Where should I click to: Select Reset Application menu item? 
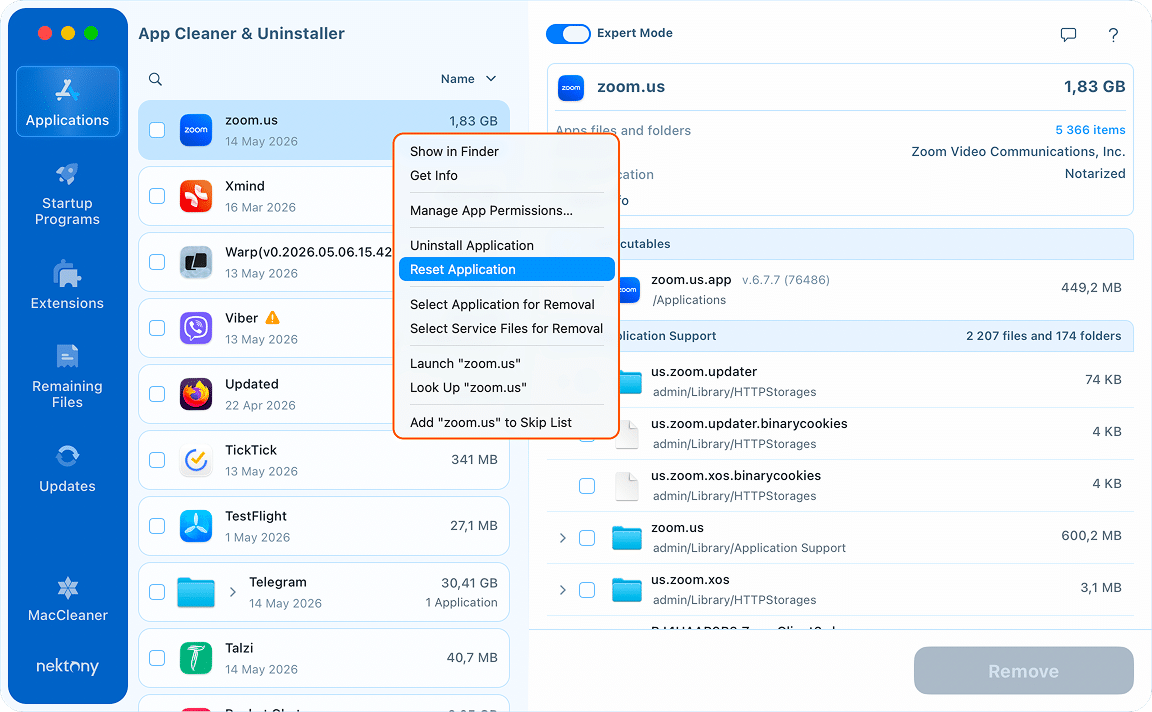tap(506, 270)
